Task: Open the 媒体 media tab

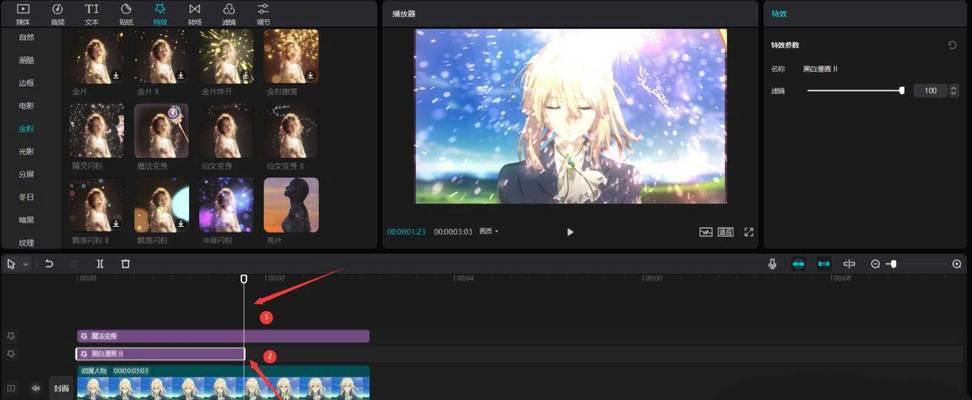Action: coord(23,14)
